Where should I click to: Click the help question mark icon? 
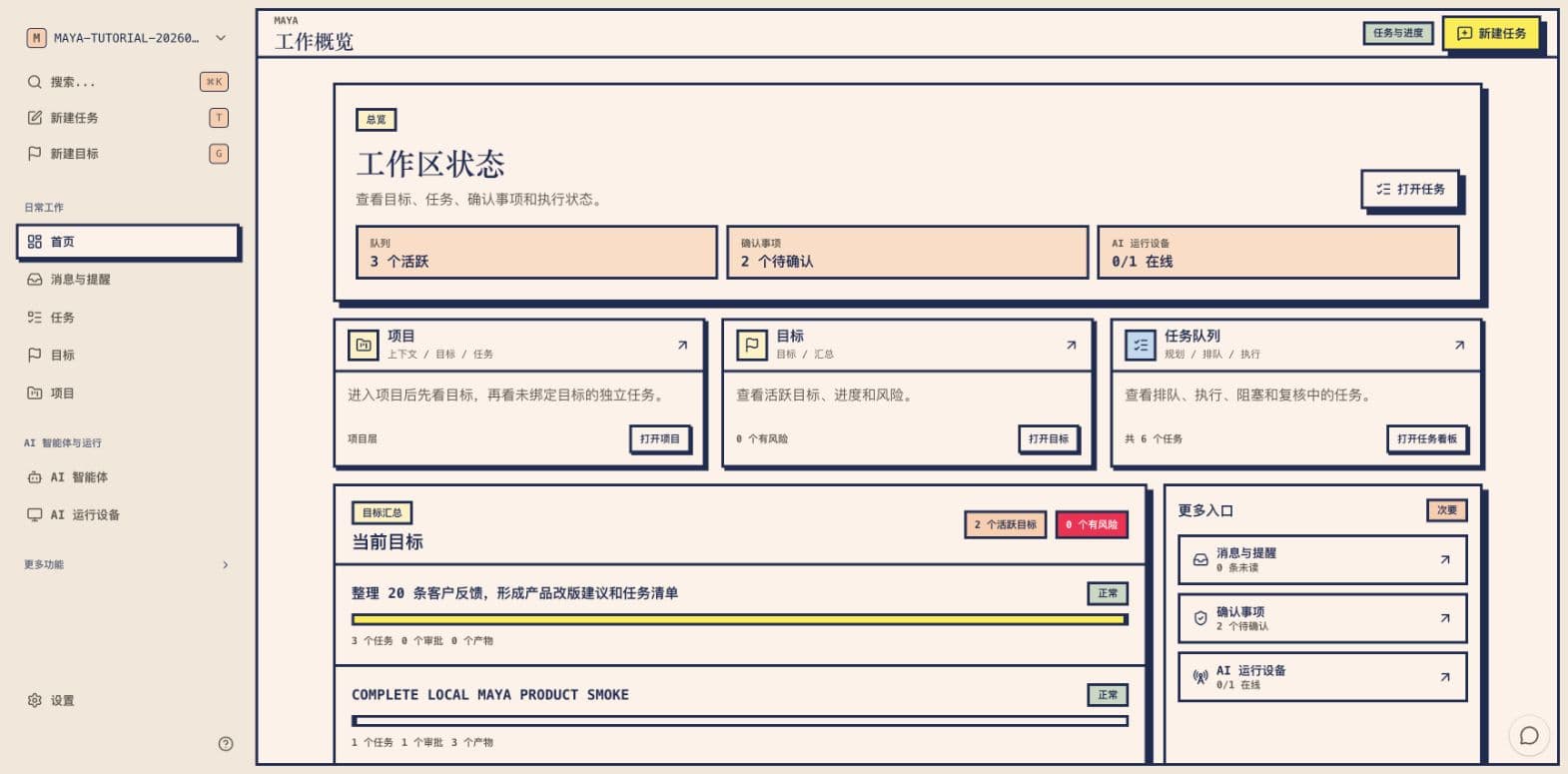coord(226,743)
